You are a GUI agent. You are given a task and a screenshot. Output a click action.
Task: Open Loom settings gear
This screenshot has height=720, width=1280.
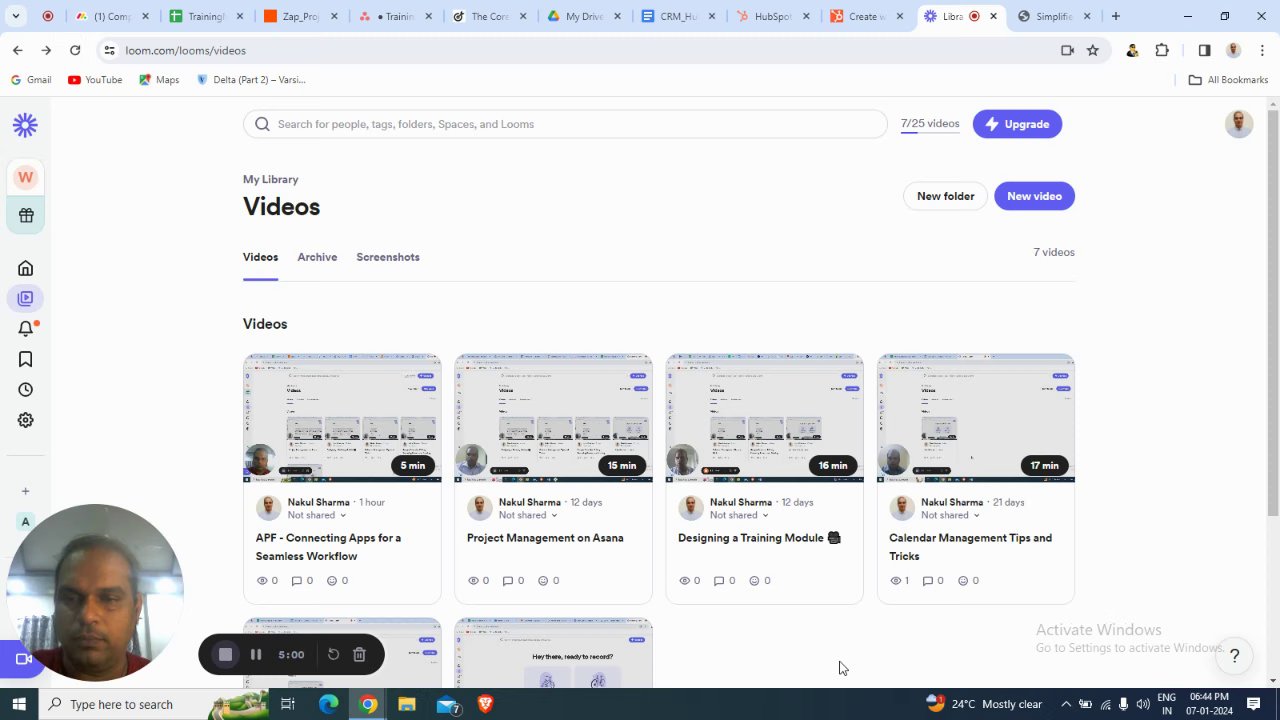(25, 420)
